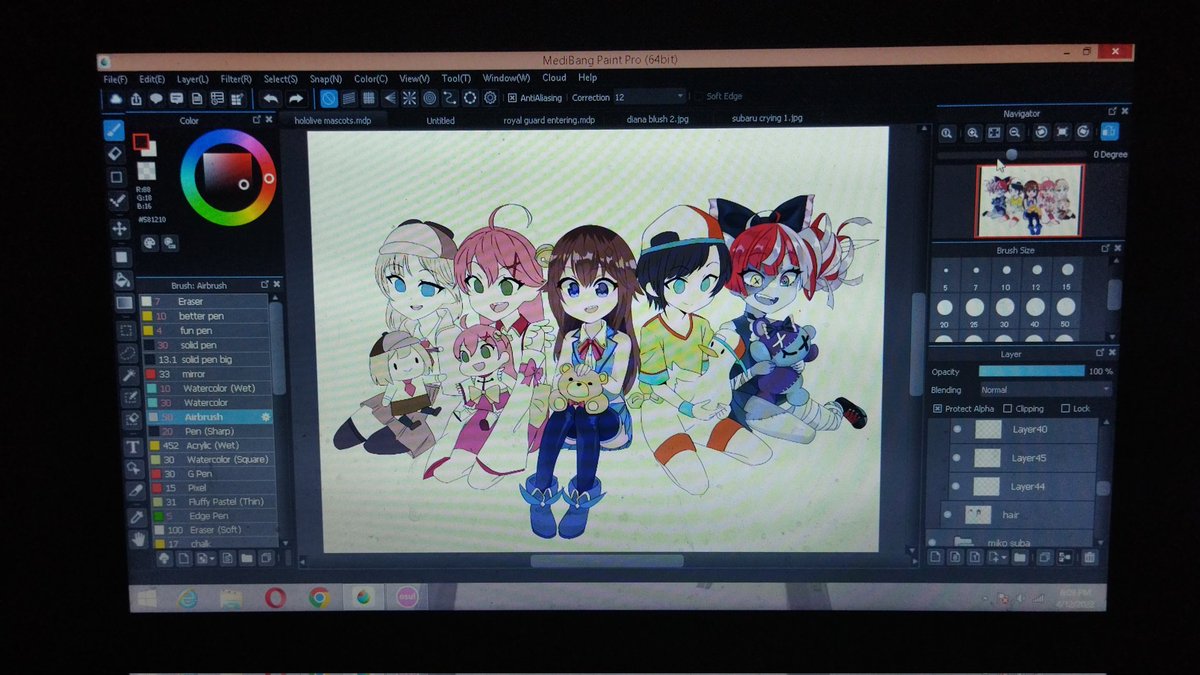Viewport: 1200px width, 675px height.
Task: Delete layer with the trash icon
Action: pyautogui.click(x=1089, y=557)
